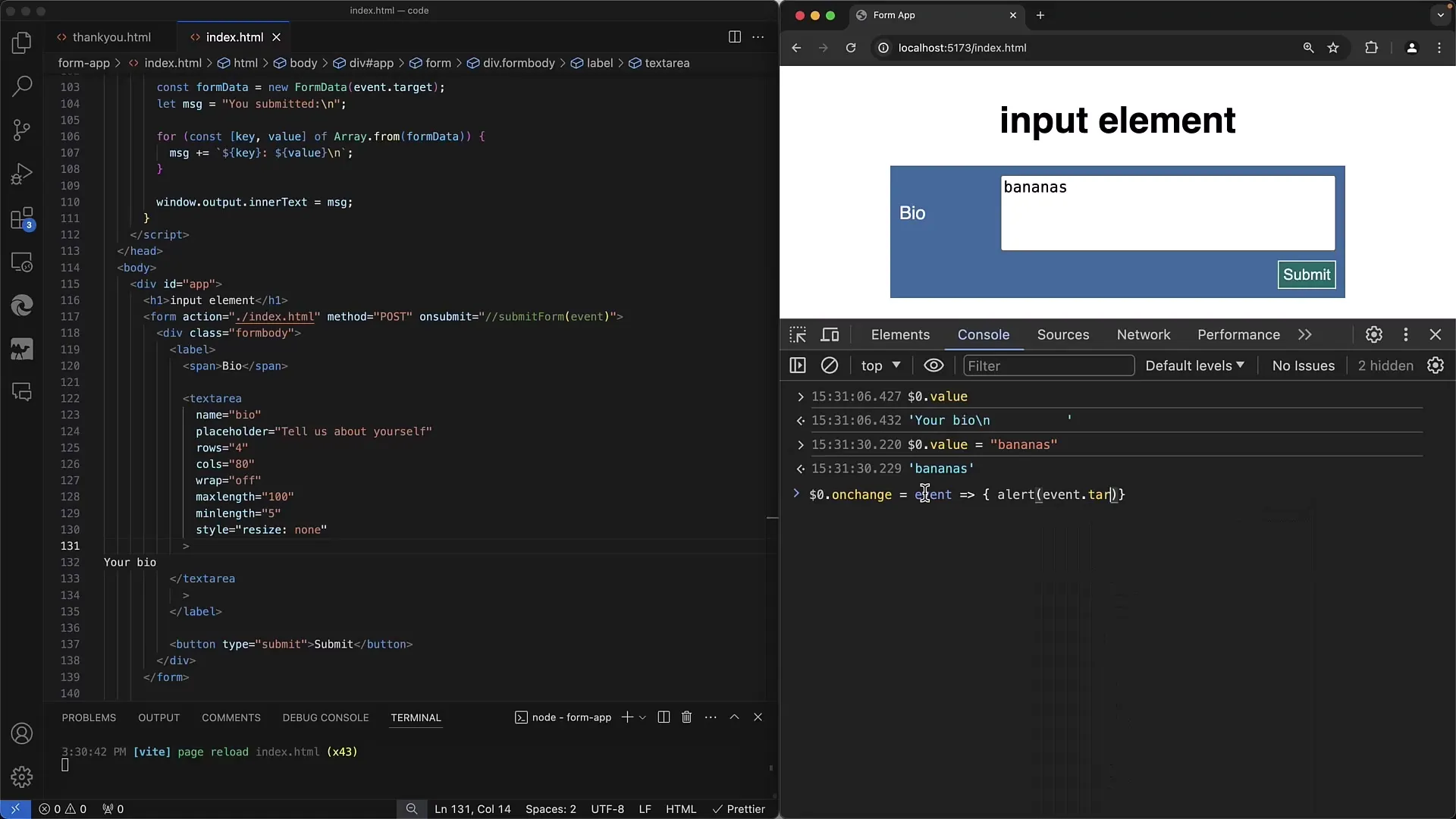This screenshot has width=1456, height=819.
Task: Open the form-app breadcrumb
Action: (84, 63)
